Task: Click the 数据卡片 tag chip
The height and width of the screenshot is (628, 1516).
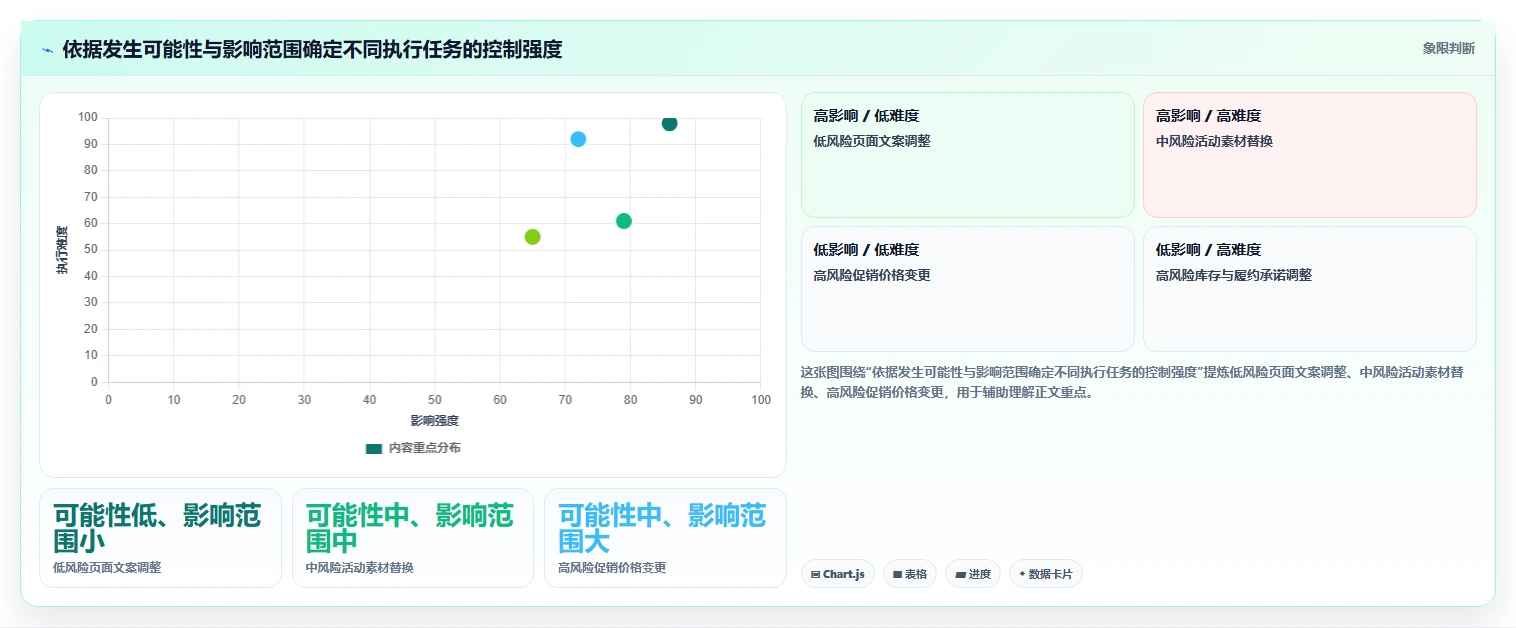Action: coord(1045,574)
